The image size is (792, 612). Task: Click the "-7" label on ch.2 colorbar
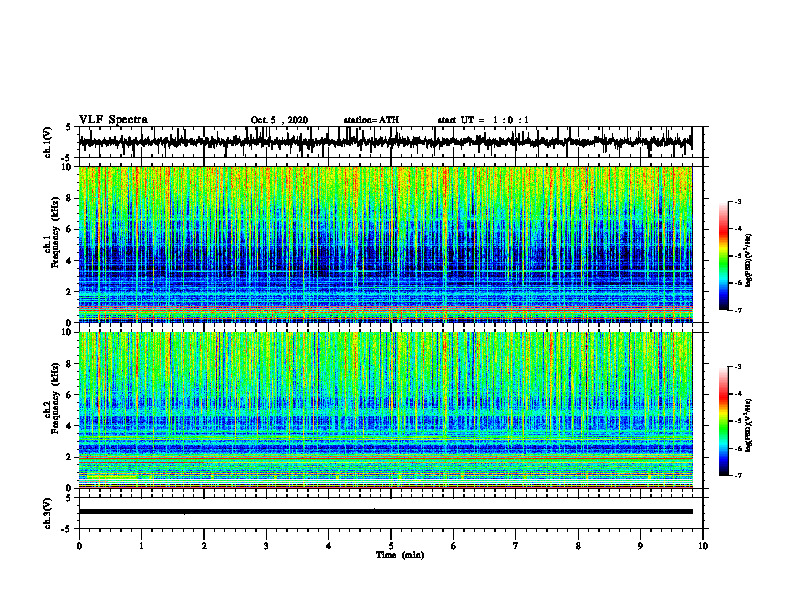(737, 475)
